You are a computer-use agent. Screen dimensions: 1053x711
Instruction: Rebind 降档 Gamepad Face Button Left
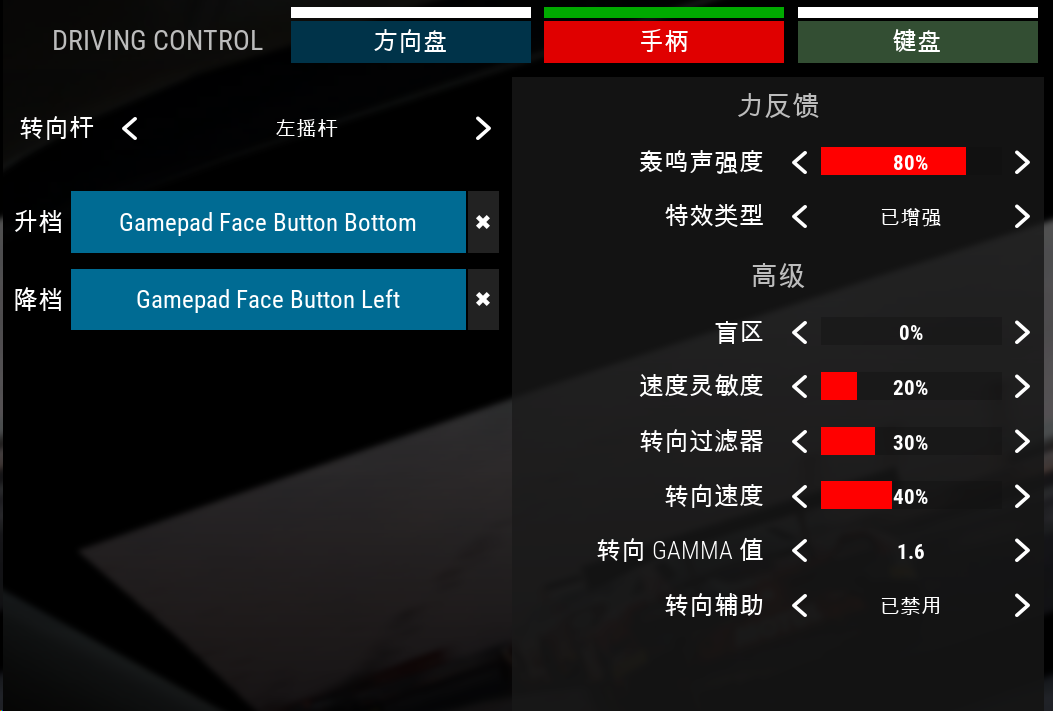(x=268, y=299)
